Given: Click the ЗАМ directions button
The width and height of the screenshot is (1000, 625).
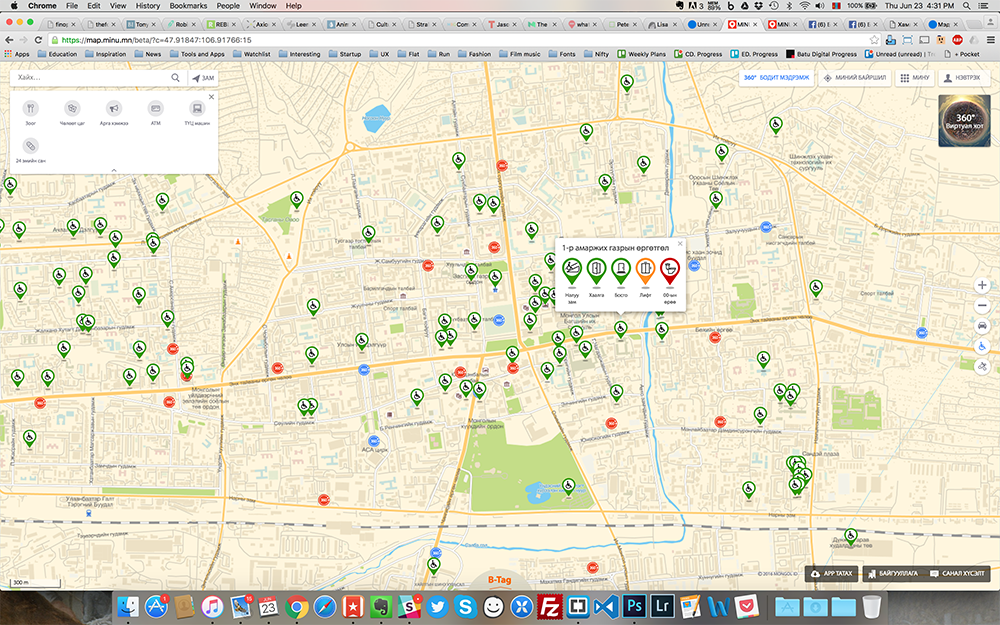Looking at the screenshot, I should (x=203, y=77).
